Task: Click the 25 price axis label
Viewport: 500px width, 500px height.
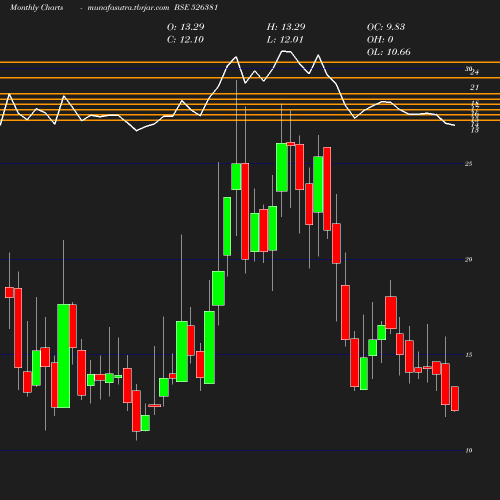Action: [x=469, y=164]
